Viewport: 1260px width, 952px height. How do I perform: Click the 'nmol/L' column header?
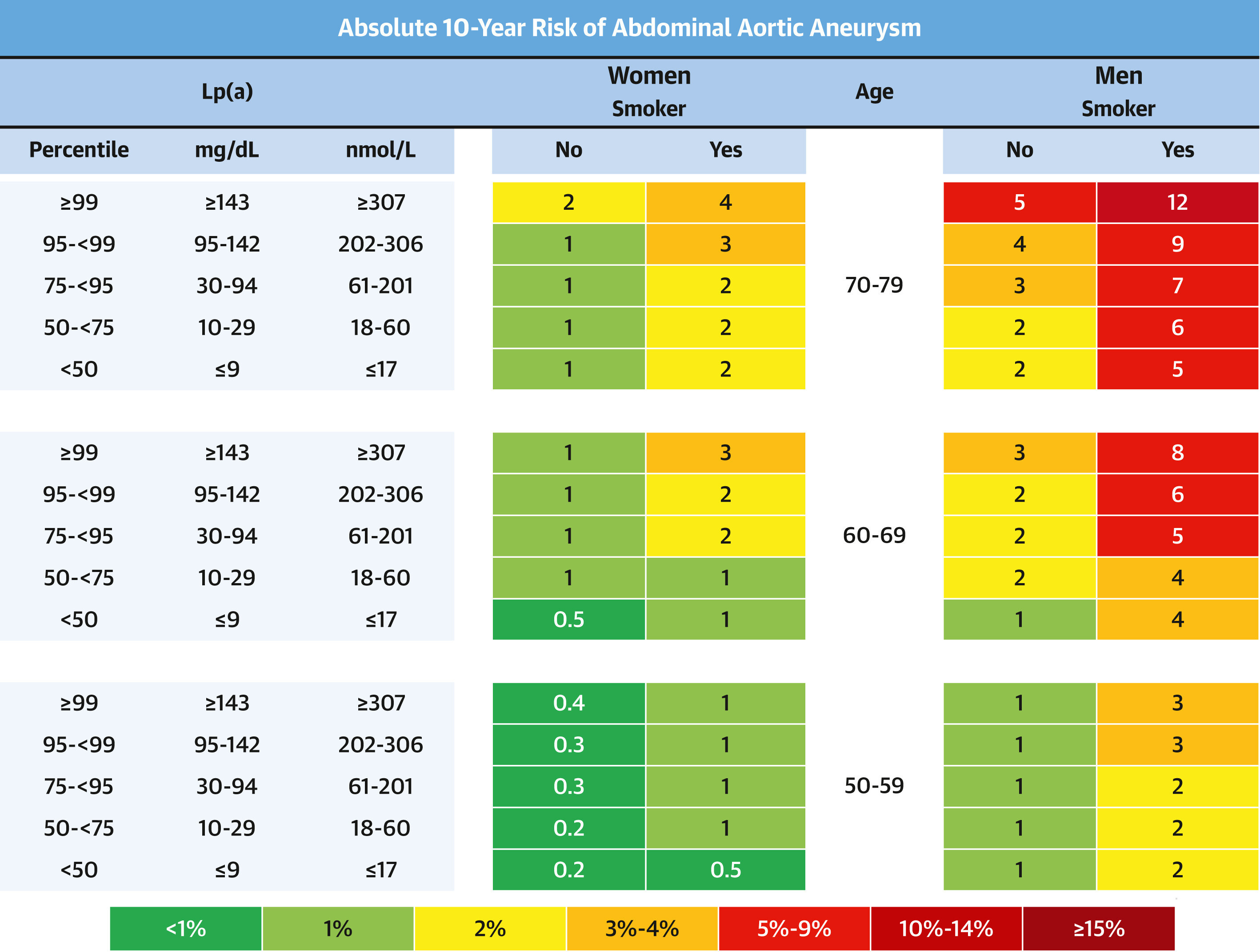point(381,150)
